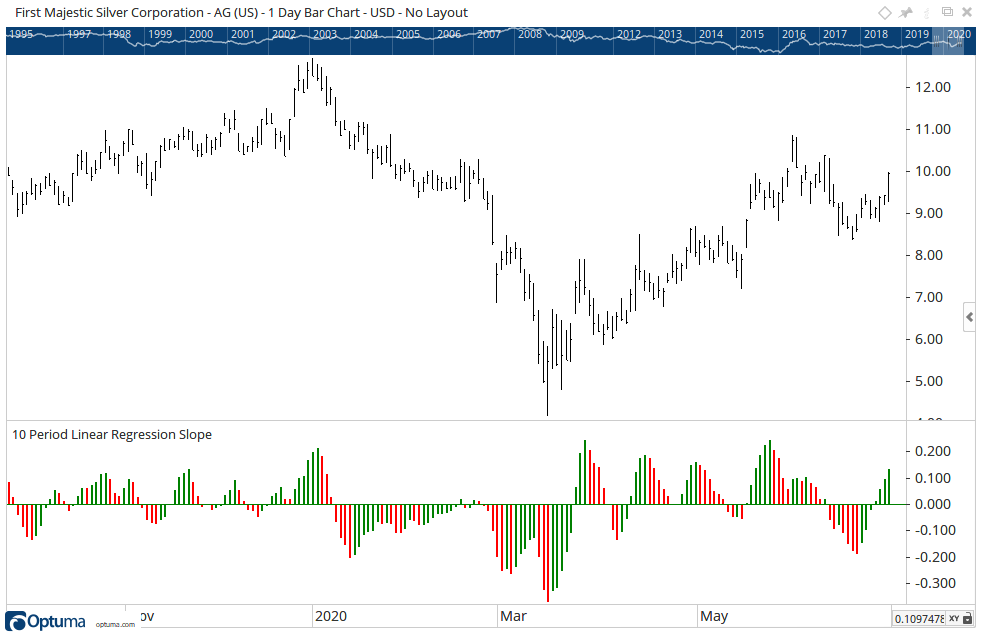This screenshot has height=635, width=982.
Task: Toggle the padlock icon beside XY
Action: click(x=968, y=618)
